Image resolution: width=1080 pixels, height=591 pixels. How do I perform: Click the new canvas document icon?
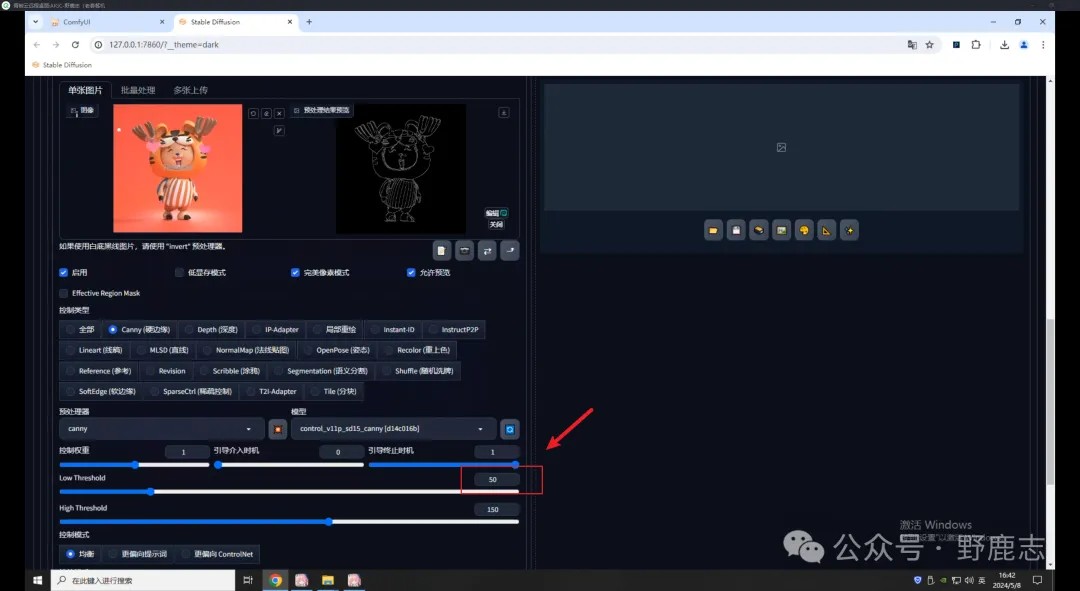pos(442,251)
